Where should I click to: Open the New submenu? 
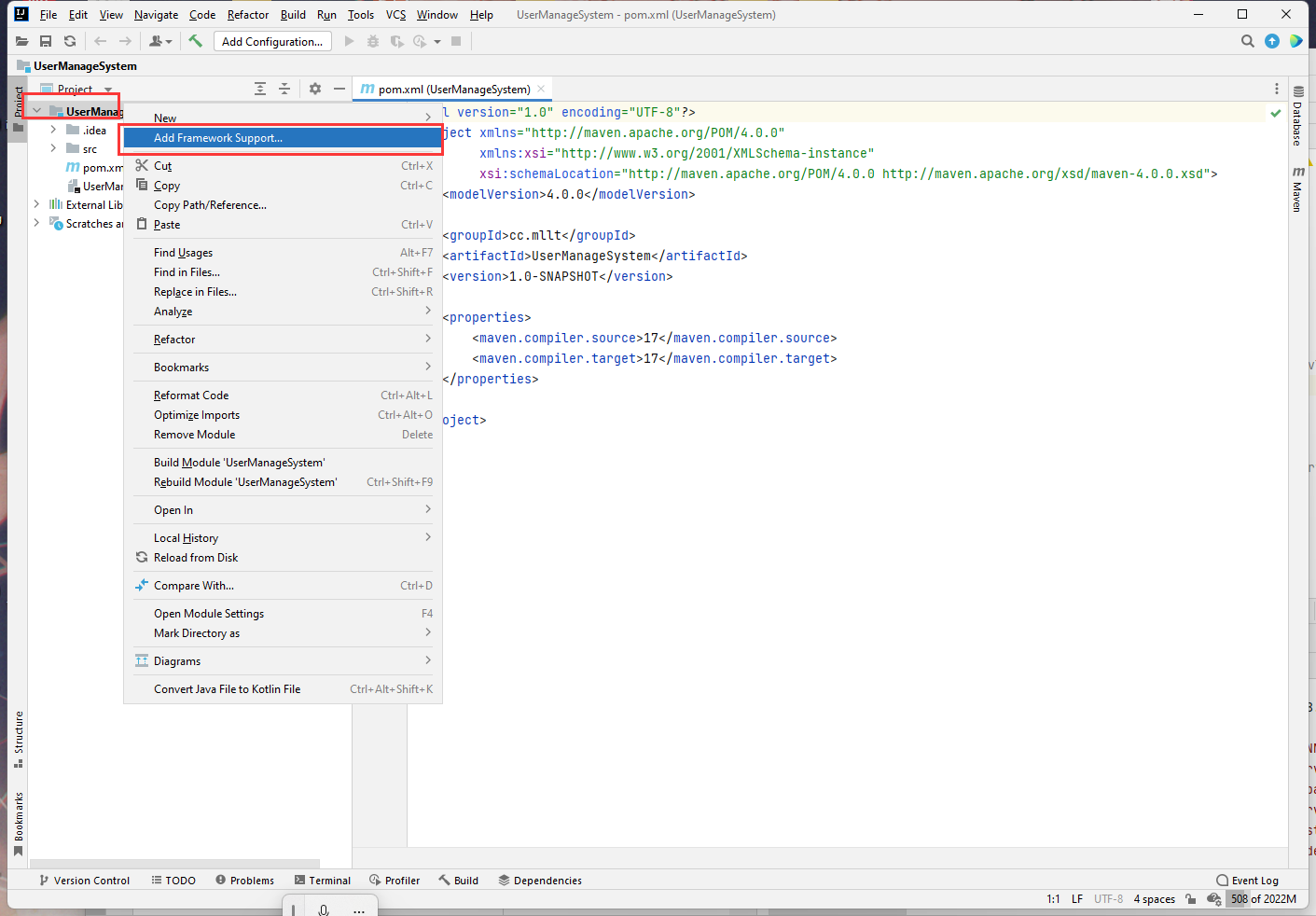click(283, 118)
